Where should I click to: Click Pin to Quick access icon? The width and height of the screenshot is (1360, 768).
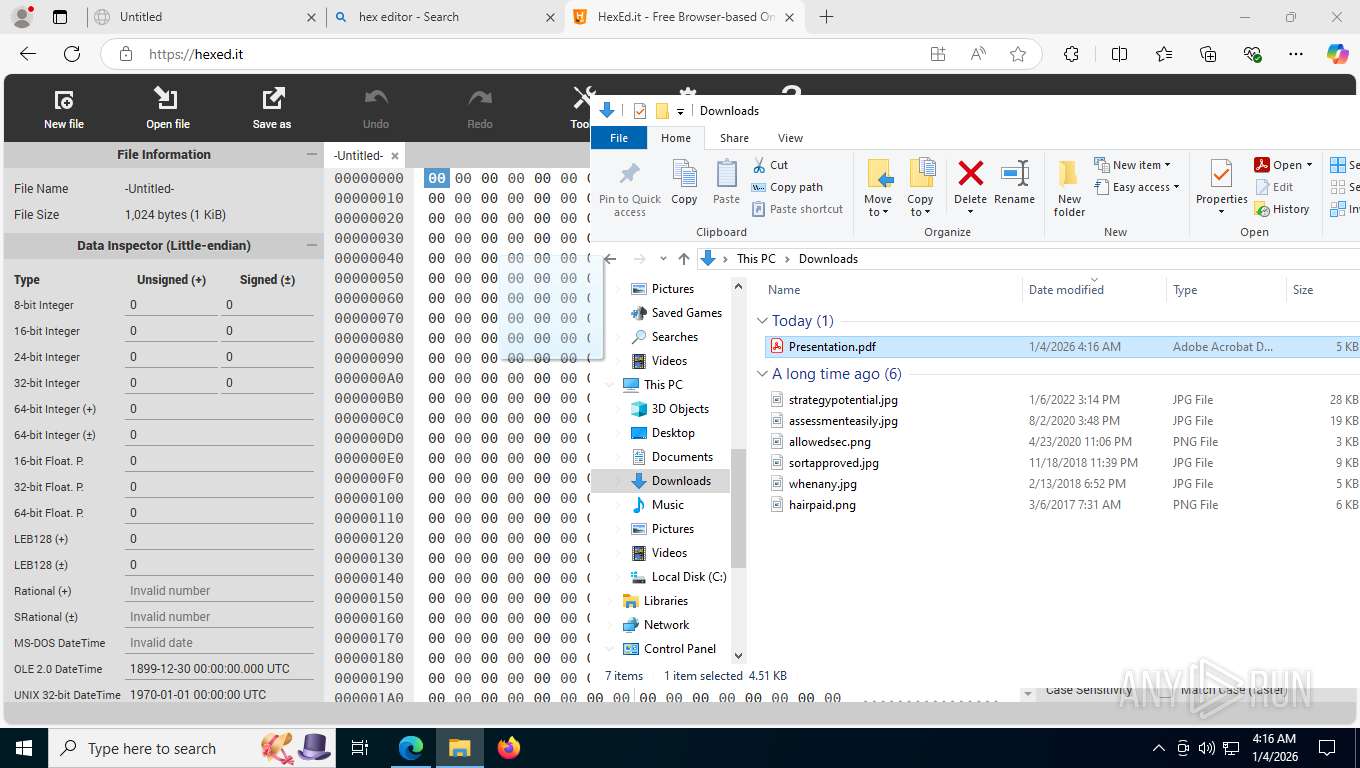tap(630, 174)
